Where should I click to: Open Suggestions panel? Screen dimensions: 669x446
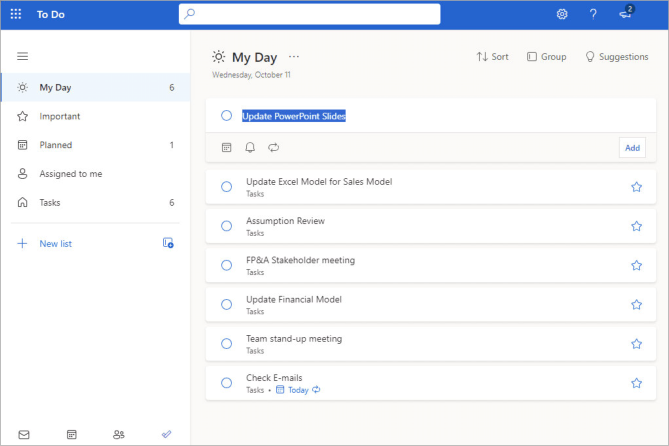(x=617, y=57)
